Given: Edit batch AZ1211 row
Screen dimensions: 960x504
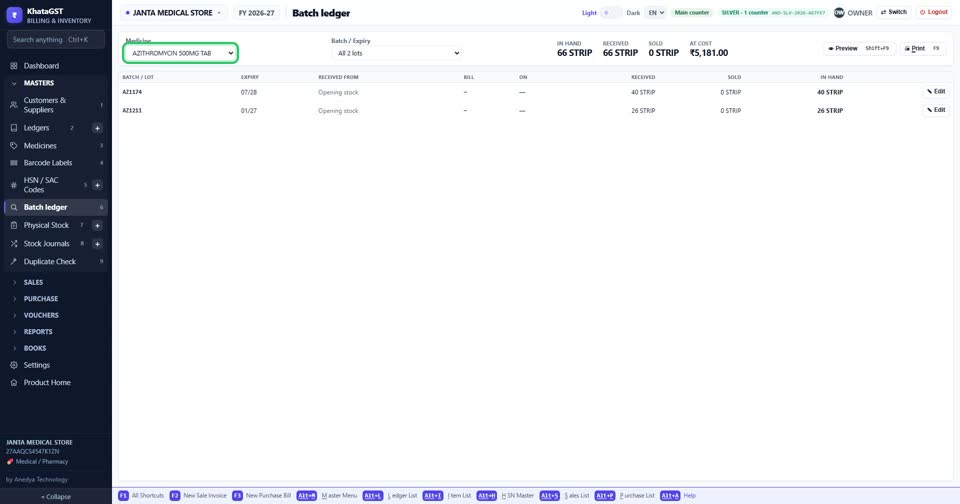Looking at the screenshot, I should 936,110.
